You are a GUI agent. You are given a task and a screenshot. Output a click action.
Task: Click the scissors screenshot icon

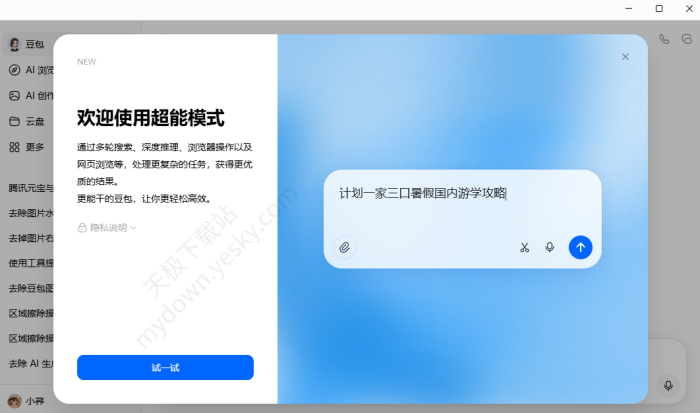pyautogui.click(x=525, y=247)
